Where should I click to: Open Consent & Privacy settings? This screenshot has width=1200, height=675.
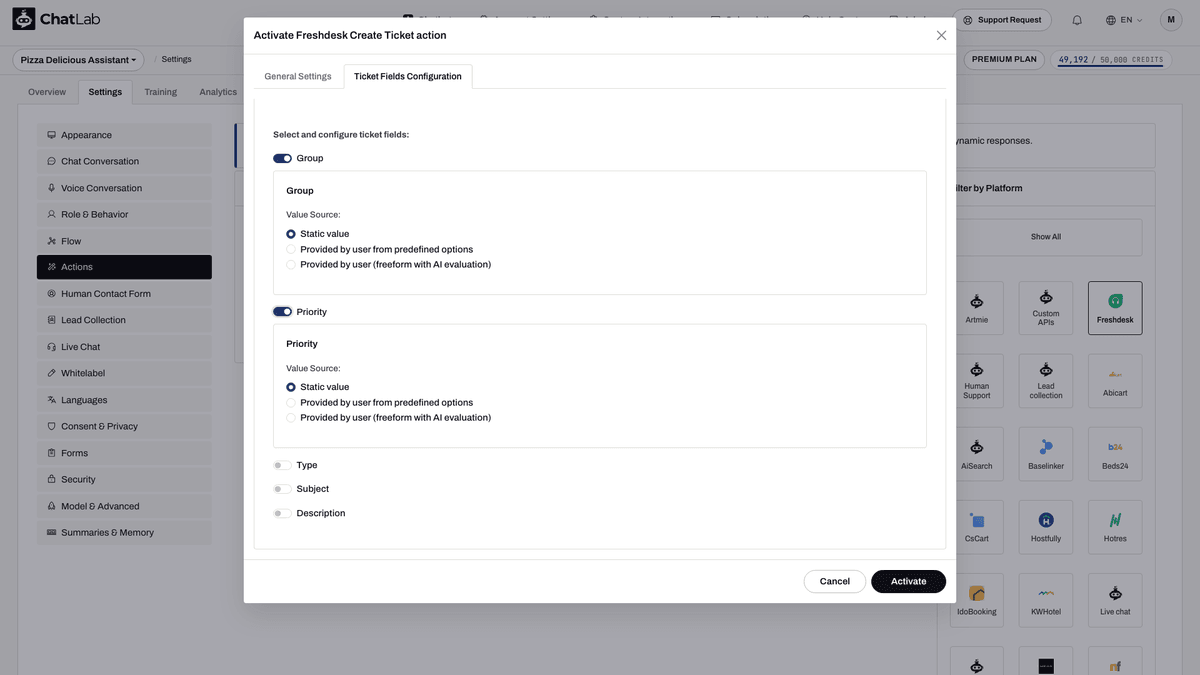(x=124, y=426)
